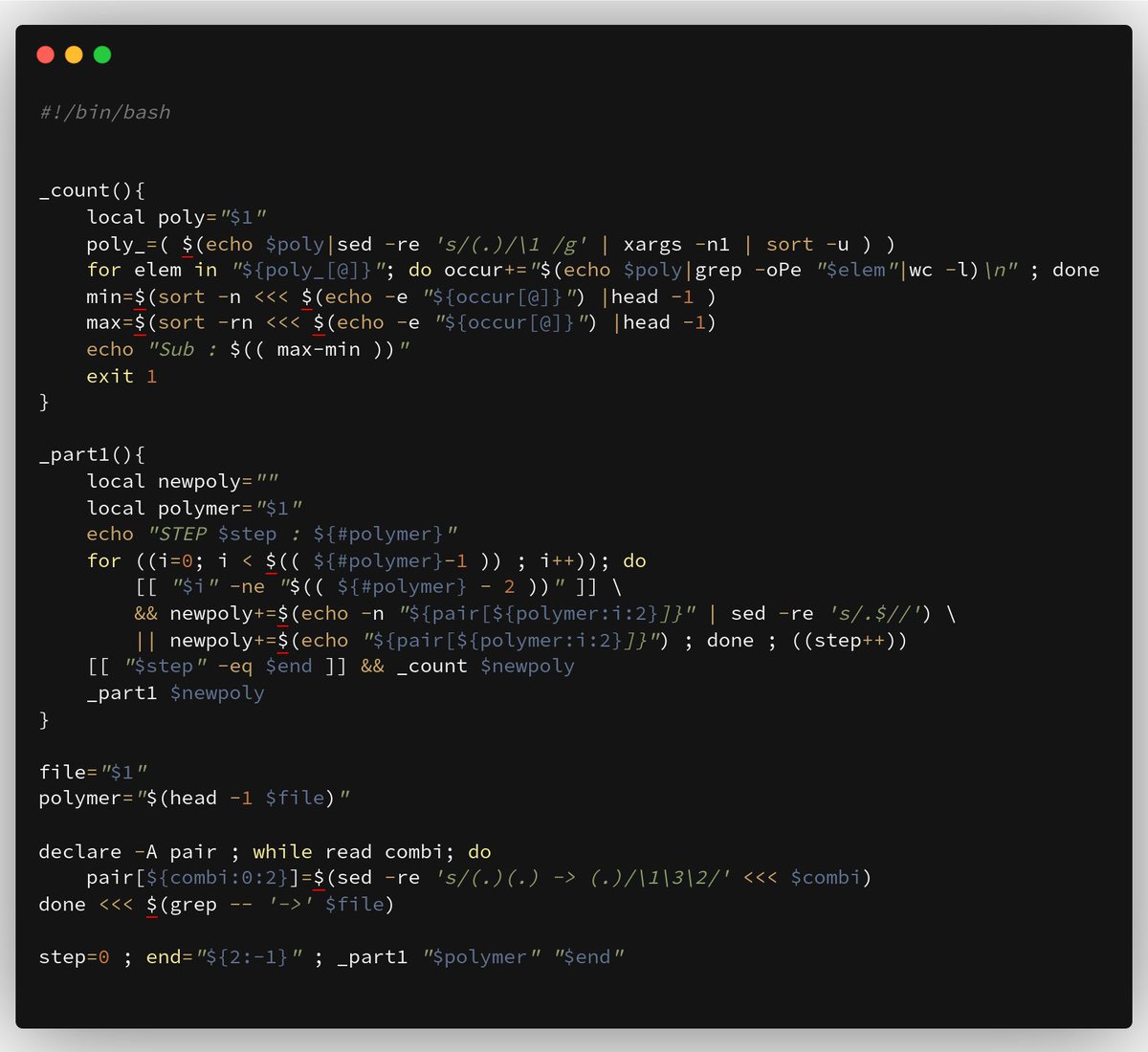The height and width of the screenshot is (1052, 1148).
Task: Click the line starting with 'poly_=( $(echo'
Action: [x=491, y=244]
